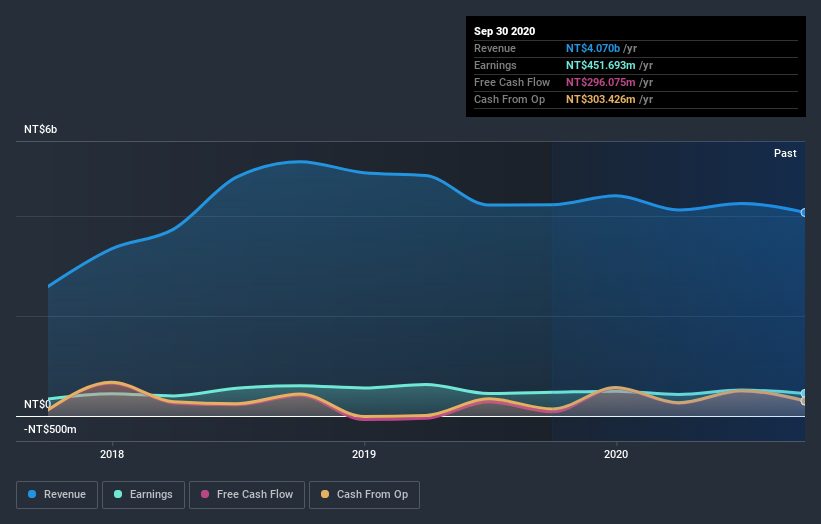The width and height of the screenshot is (821, 524).
Task: Click the Earnings label in the tooltip
Action: 495,65
